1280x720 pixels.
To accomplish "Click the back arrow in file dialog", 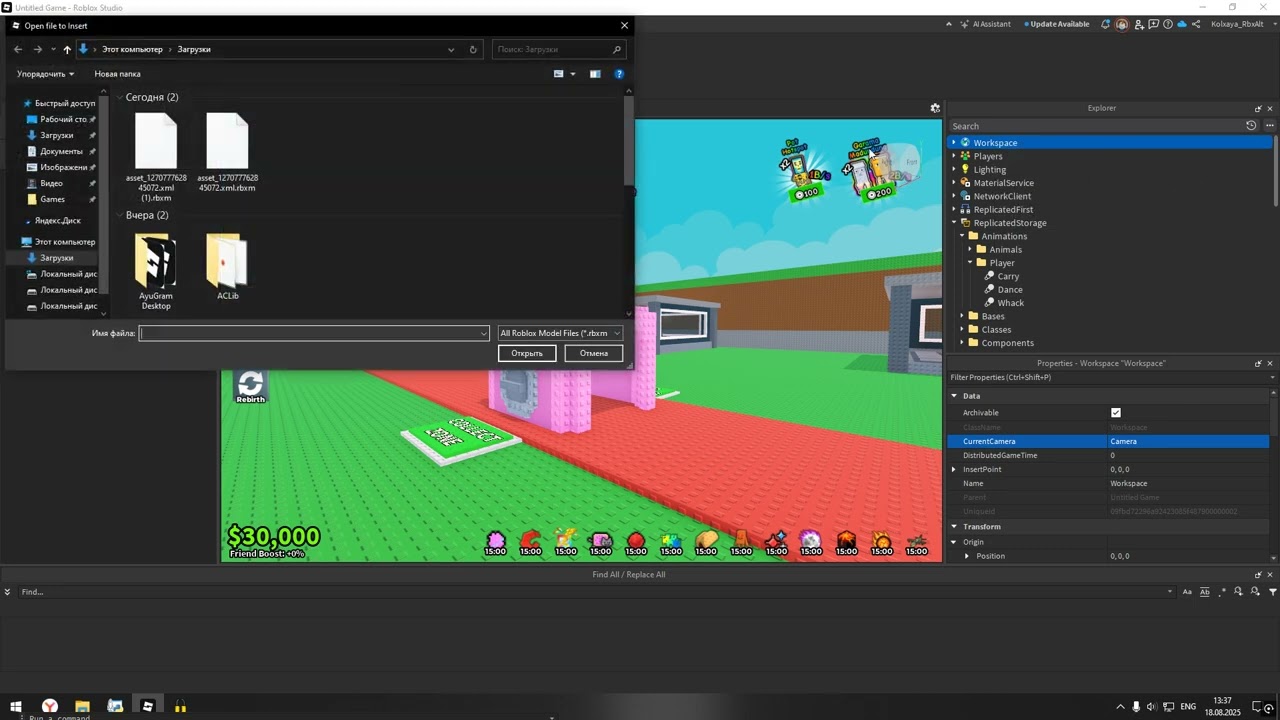I will pos(18,49).
